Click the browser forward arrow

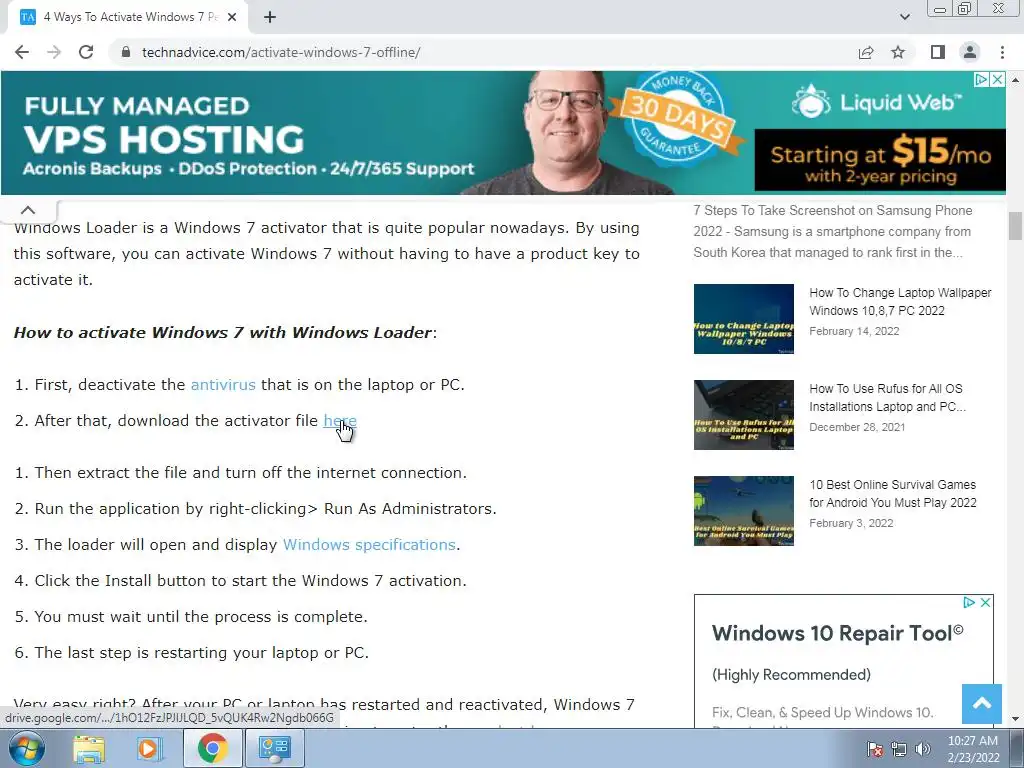coord(54,52)
